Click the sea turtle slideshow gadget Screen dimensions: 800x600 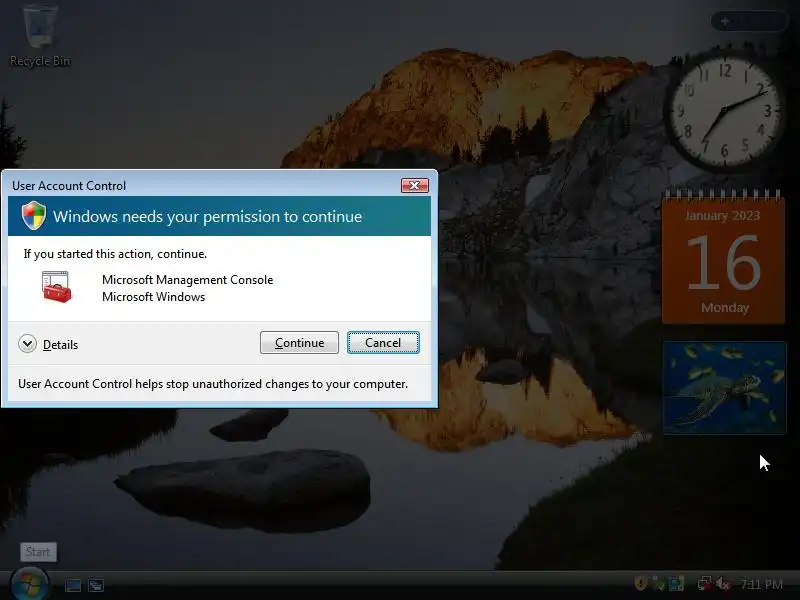pyautogui.click(x=724, y=388)
